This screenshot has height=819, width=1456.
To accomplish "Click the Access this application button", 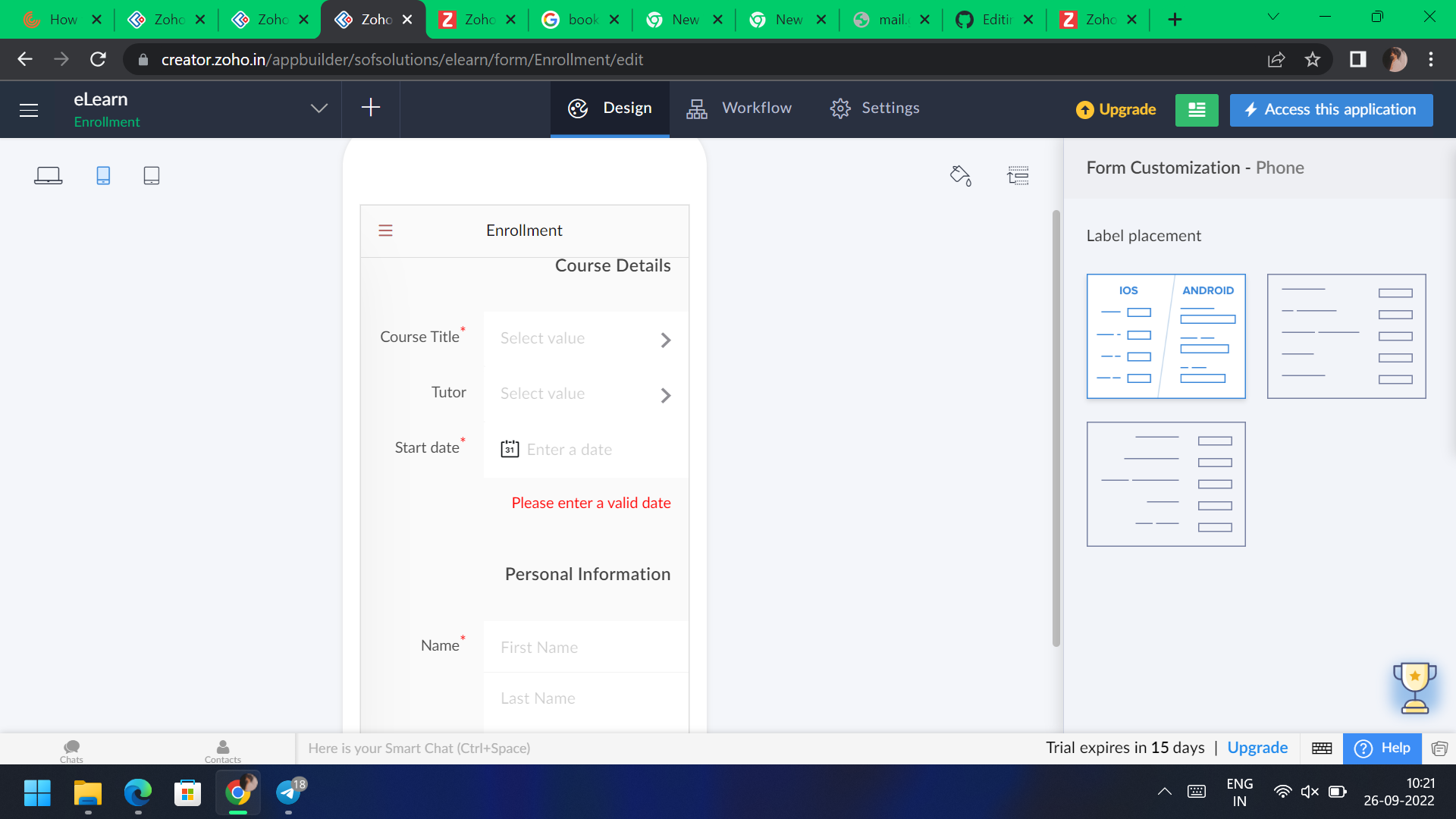I will pos(1331,109).
